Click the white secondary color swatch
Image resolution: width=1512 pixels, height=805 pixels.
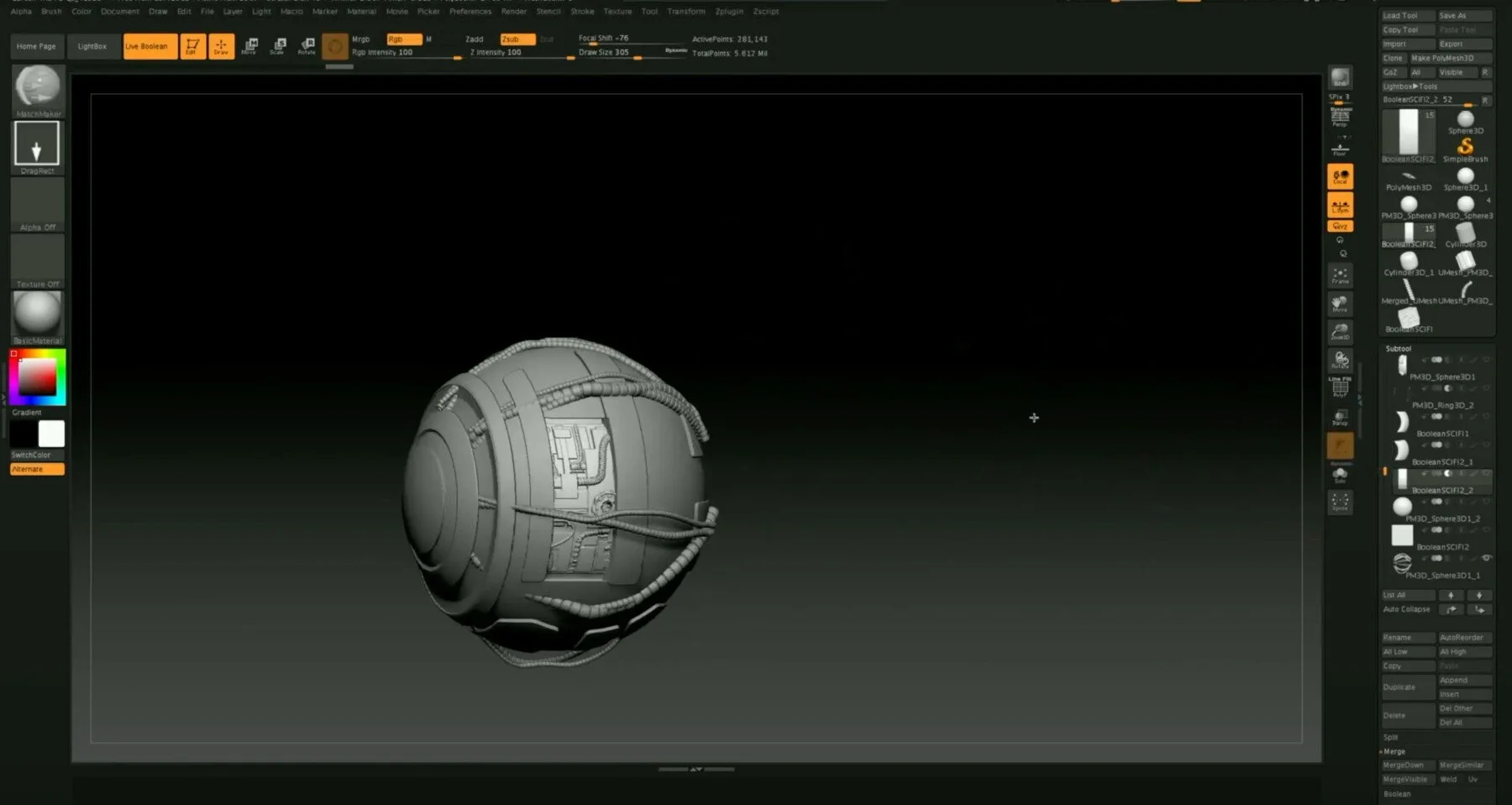click(51, 434)
